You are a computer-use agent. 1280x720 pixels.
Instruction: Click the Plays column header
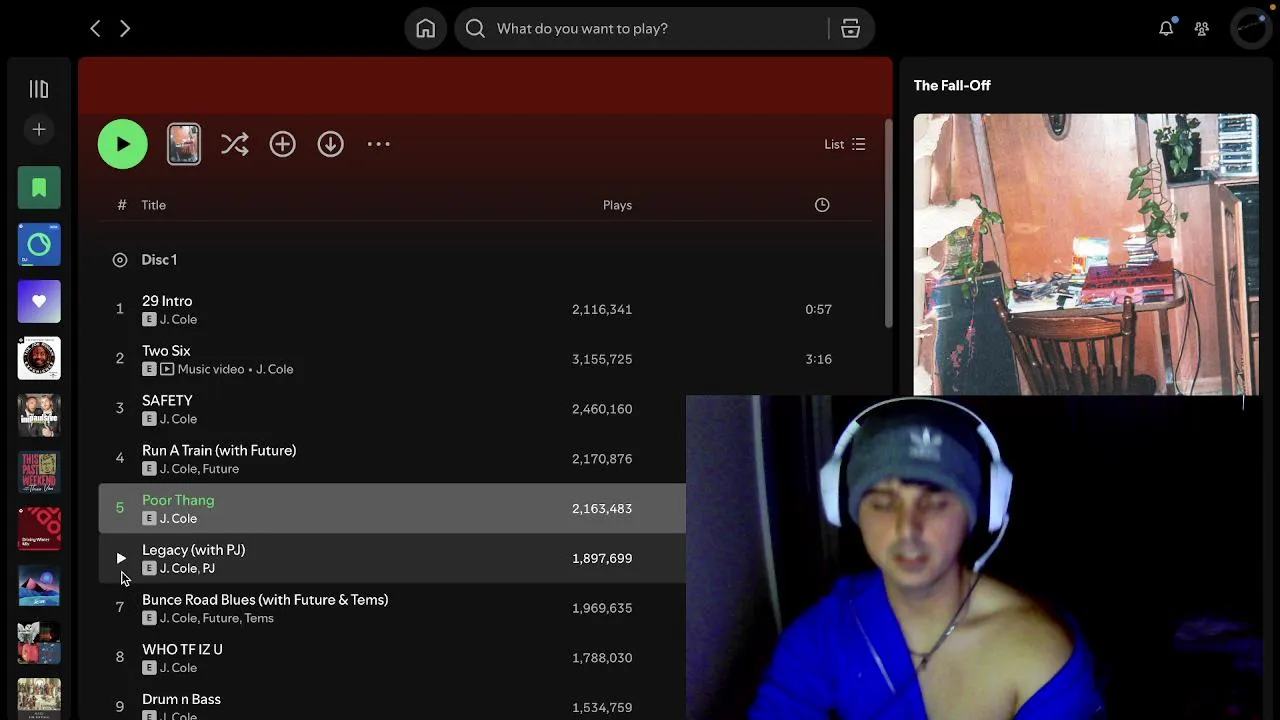pos(617,205)
